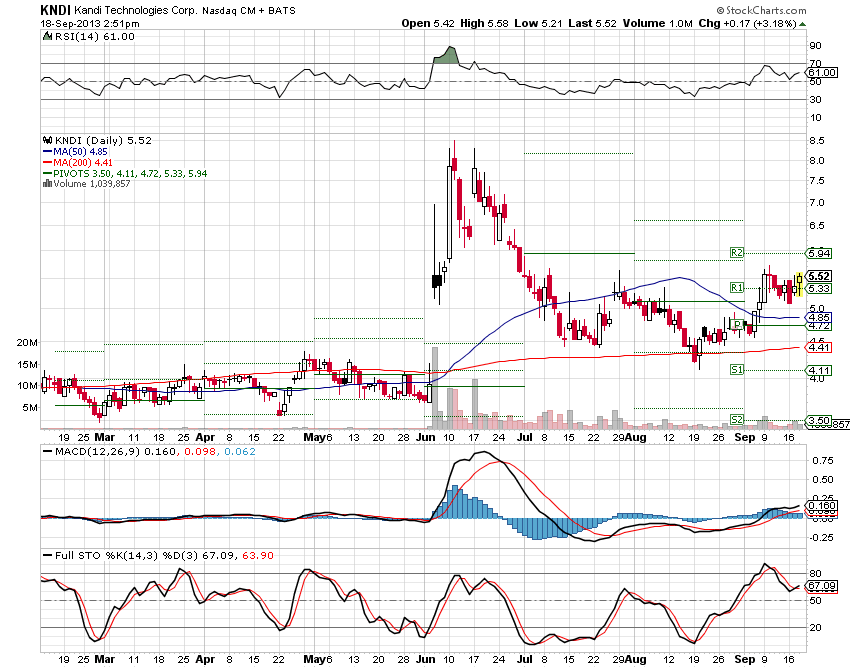
Task: Click the 18-Sep-2013 2:51pm timestamp
Action: [90, 24]
